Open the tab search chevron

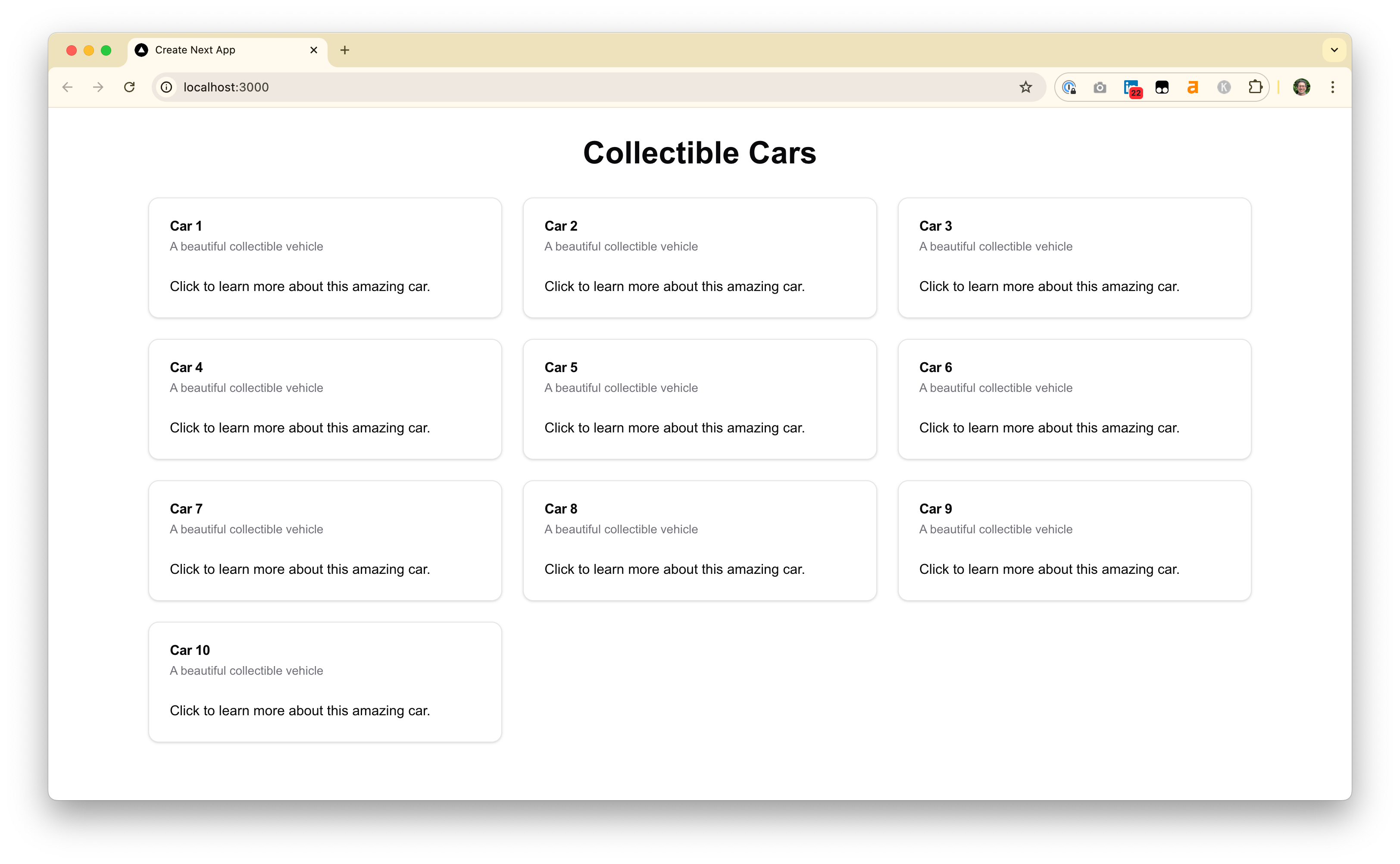(x=1334, y=50)
